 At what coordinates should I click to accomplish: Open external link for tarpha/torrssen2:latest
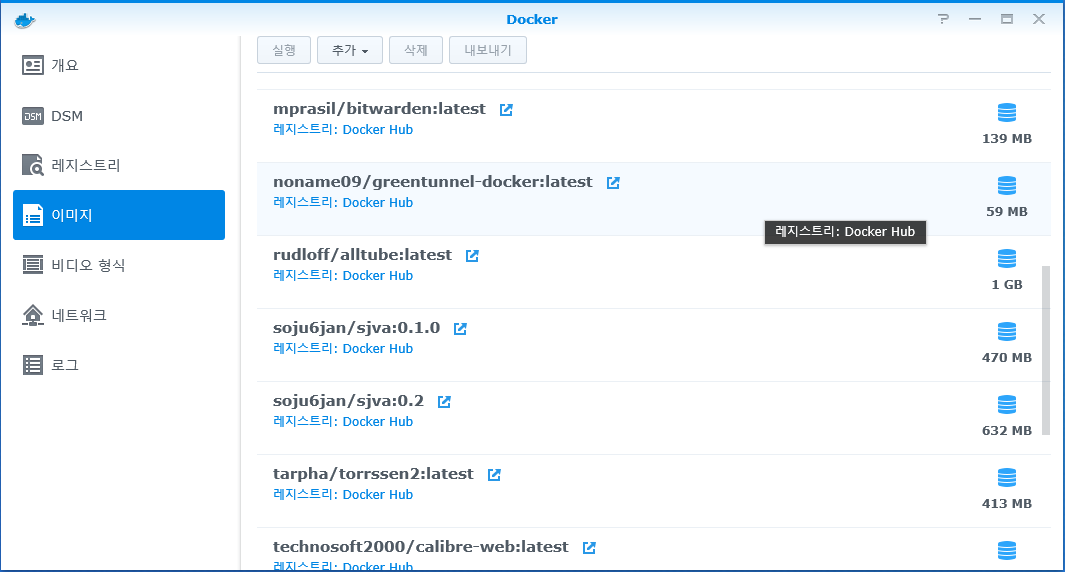(x=494, y=475)
